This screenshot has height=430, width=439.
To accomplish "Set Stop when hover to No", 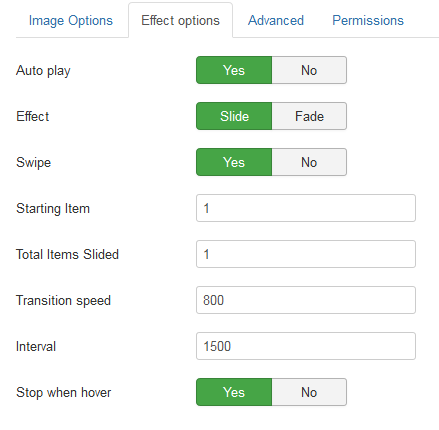I will coord(309,392).
